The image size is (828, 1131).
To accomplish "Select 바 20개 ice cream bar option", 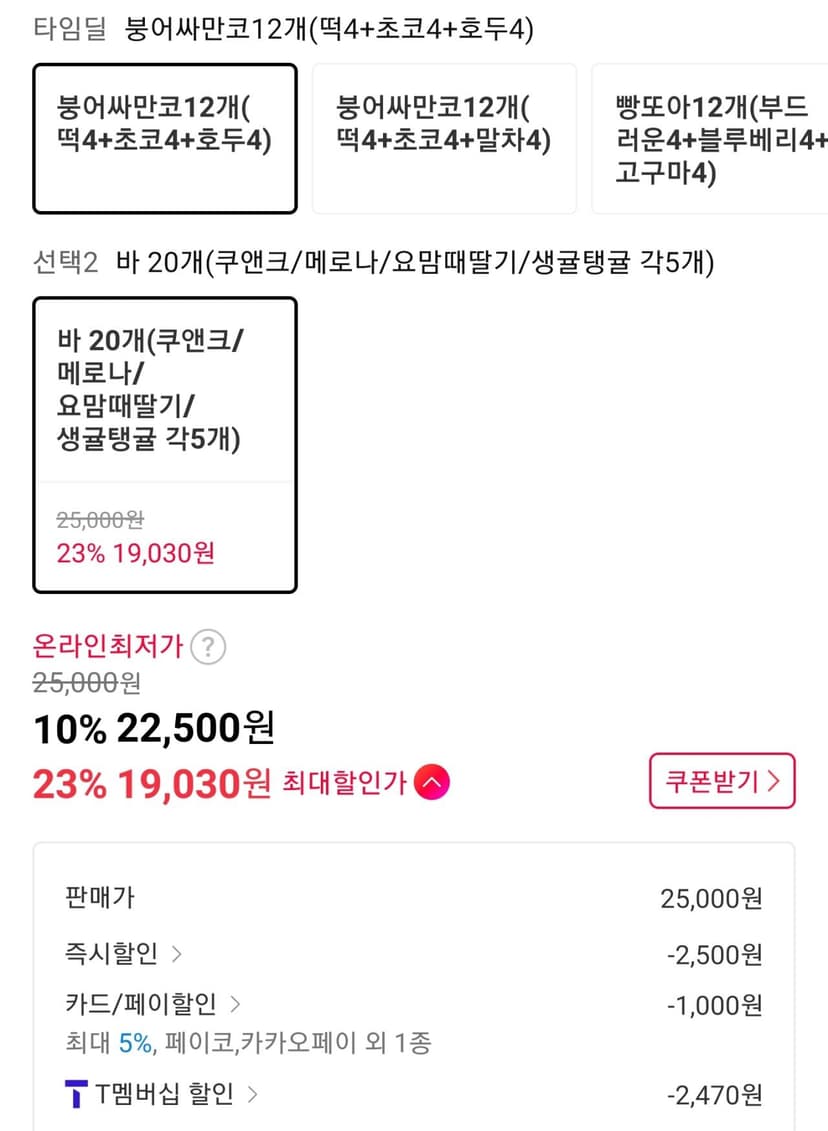I will tap(165, 445).
